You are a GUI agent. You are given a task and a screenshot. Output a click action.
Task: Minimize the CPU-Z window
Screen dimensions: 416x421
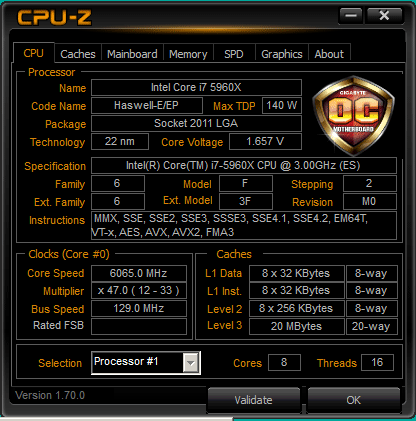tap(351, 15)
